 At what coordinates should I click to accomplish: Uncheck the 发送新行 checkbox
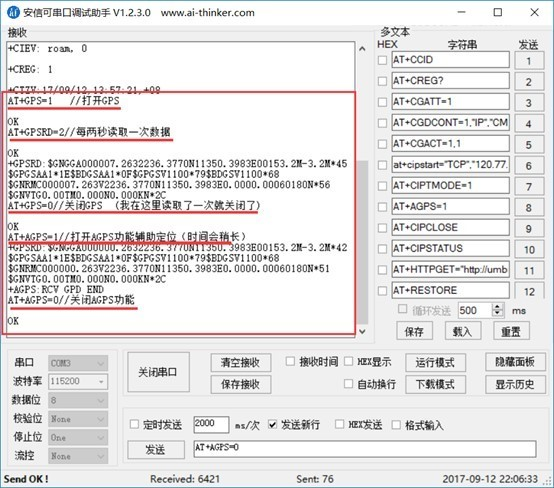[272, 424]
